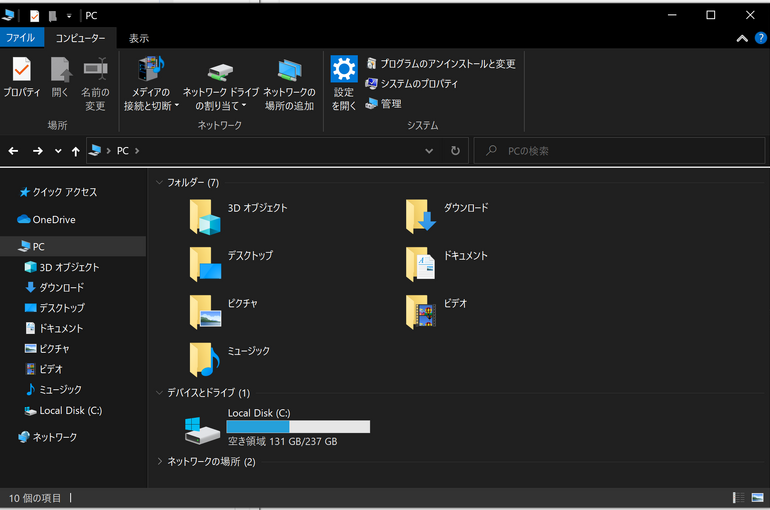This screenshot has height=510, width=770.
Task: Select ビデオ in the sidebar
Action: (44, 369)
